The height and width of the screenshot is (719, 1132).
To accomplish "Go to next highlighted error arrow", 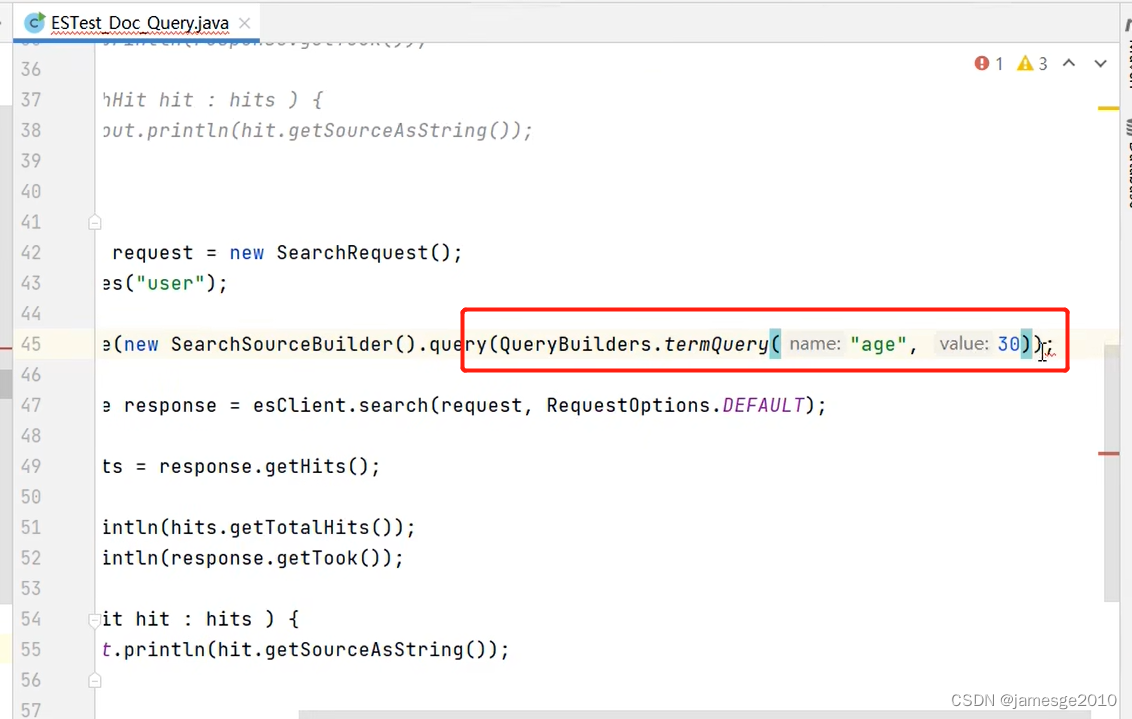I will (x=1100, y=64).
